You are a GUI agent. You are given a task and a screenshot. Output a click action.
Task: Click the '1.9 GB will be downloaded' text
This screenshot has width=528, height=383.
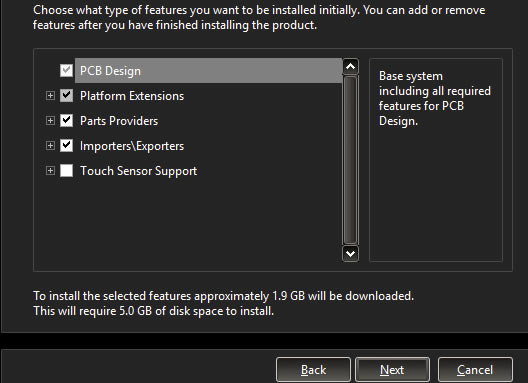(x=343, y=296)
